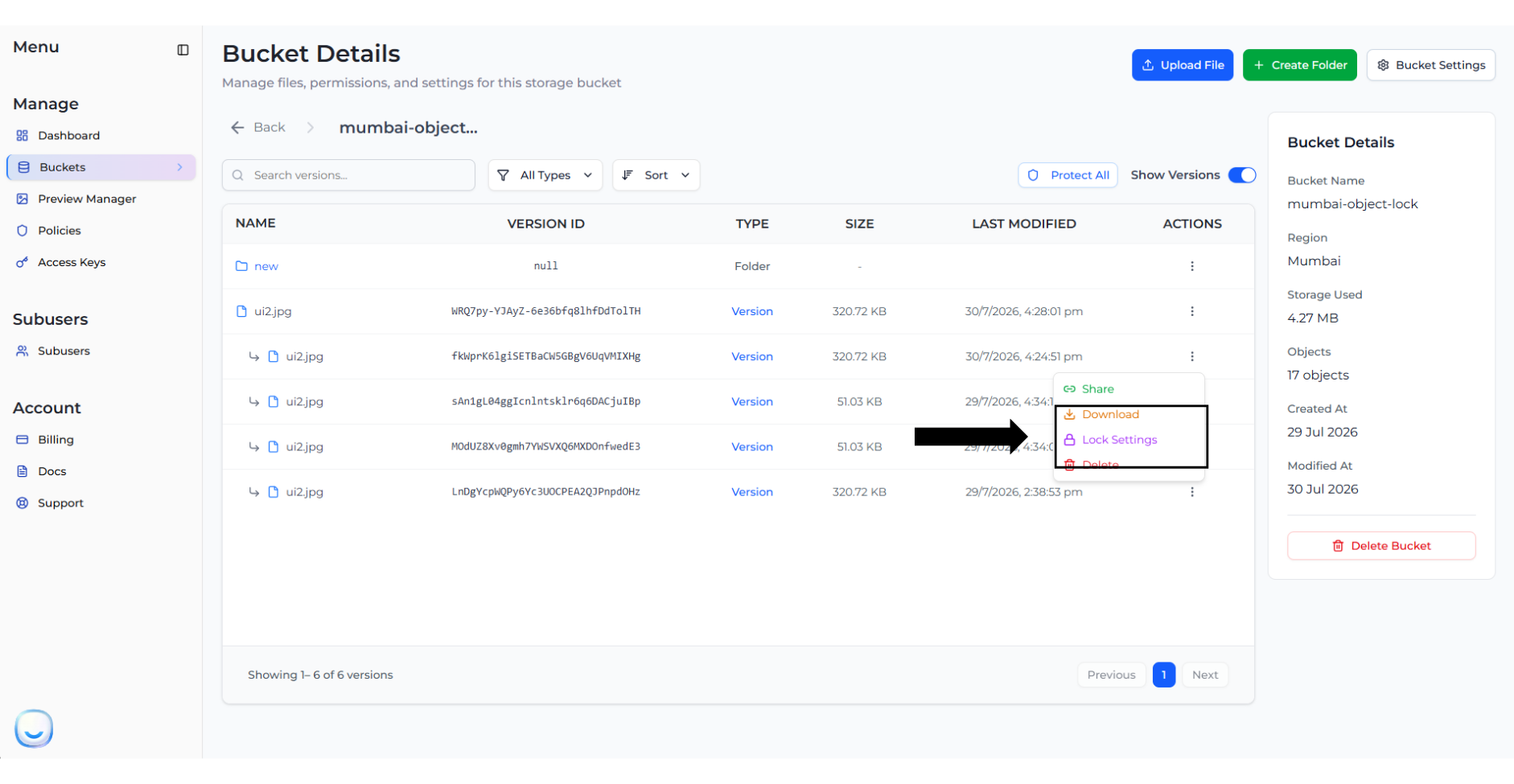Viewport: 1514px width, 784px height.
Task: Go to page 1 in pagination
Action: tap(1164, 675)
